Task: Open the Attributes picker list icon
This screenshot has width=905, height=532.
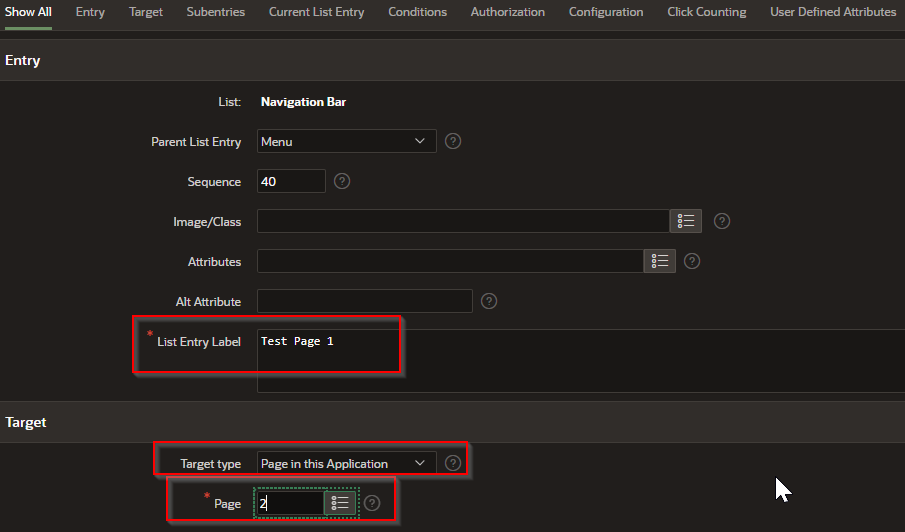Action: pos(660,261)
